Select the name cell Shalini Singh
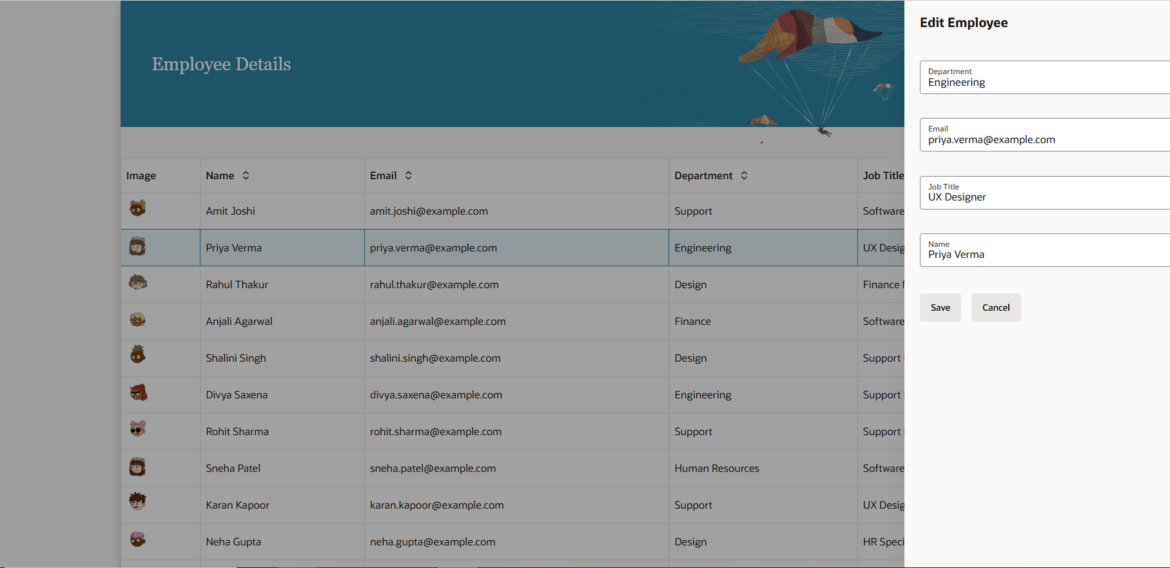The width and height of the screenshot is (1170, 568). [282, 358]
